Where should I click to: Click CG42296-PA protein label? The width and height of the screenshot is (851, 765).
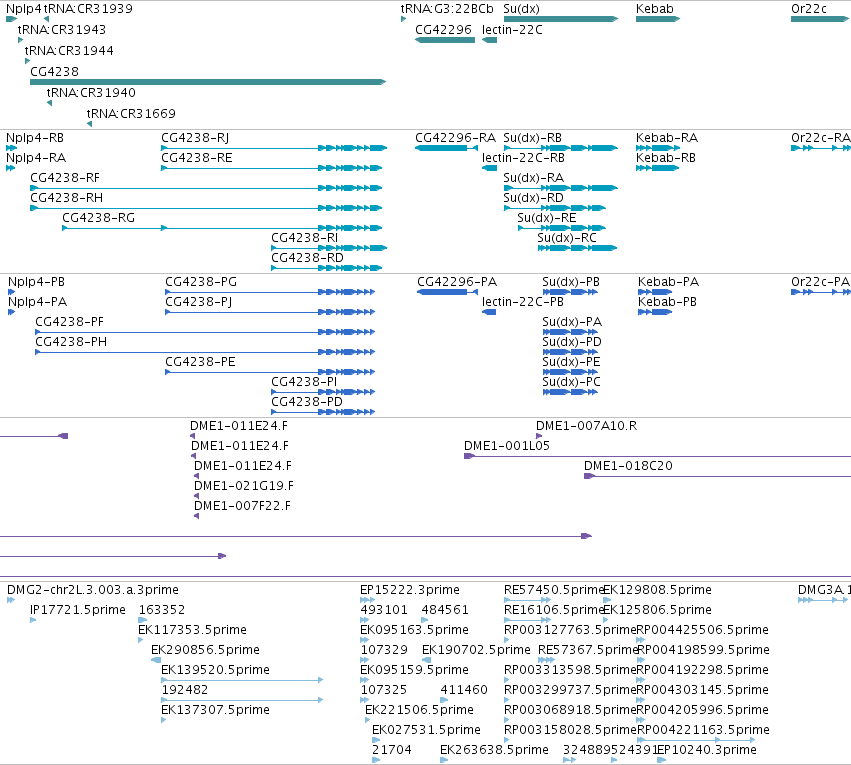coord(457,282)
